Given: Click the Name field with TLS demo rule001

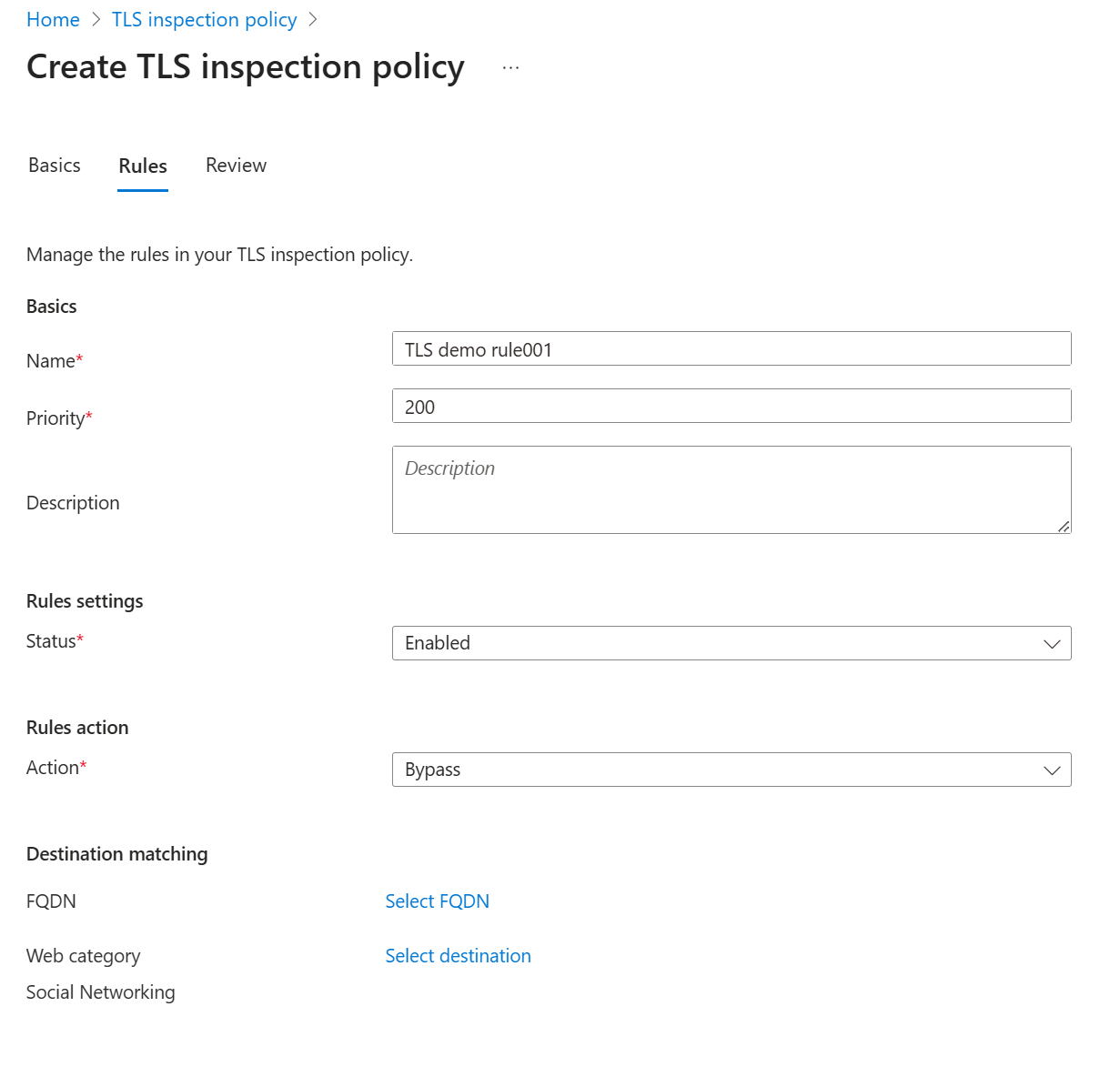Looking at the screenshot, I should [732, 349].
